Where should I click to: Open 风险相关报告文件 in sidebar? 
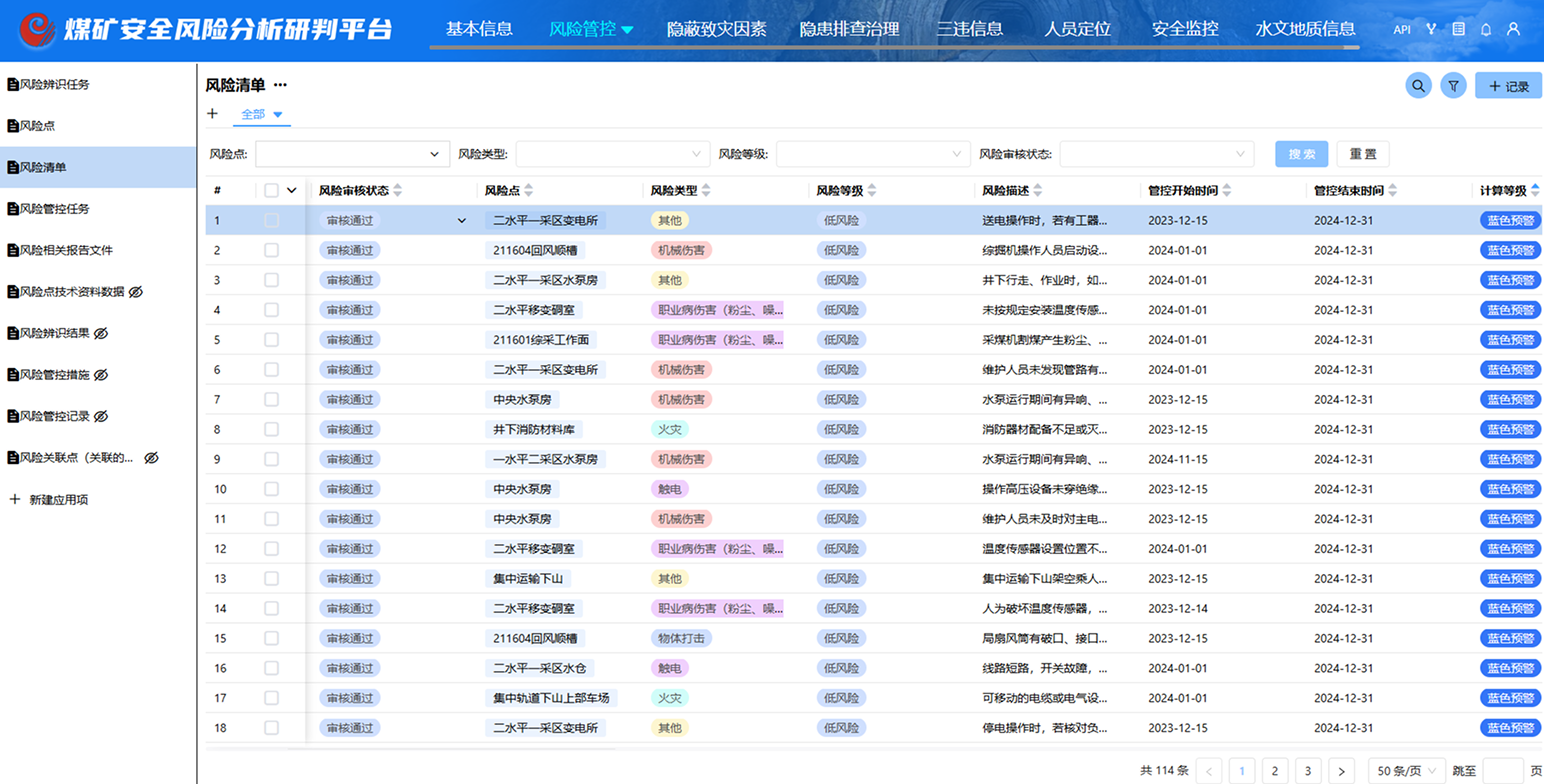click(x=98, y=250)
